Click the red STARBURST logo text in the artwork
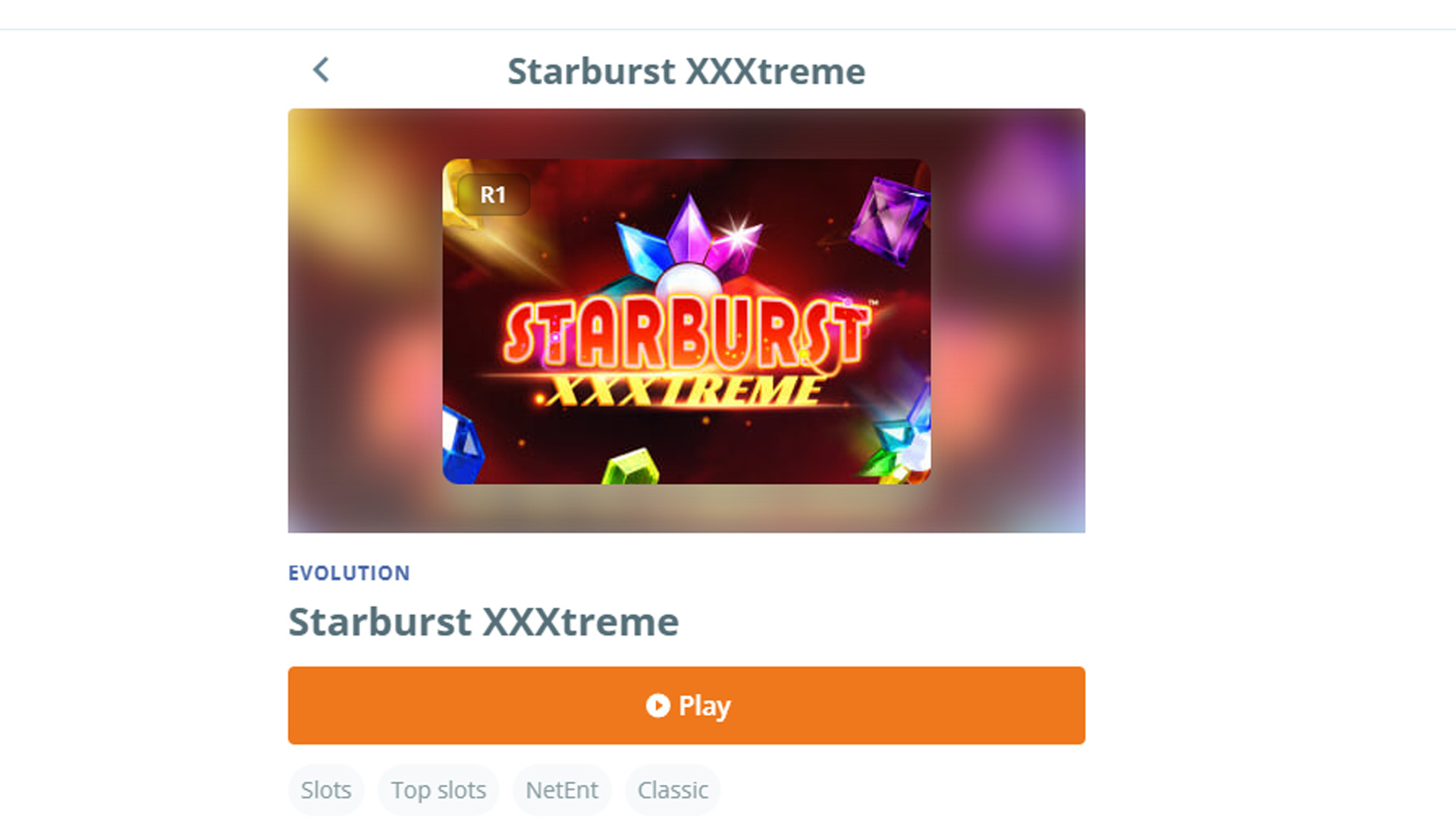1456x819 pixels. pyautogui.click(x=686, y=331)
